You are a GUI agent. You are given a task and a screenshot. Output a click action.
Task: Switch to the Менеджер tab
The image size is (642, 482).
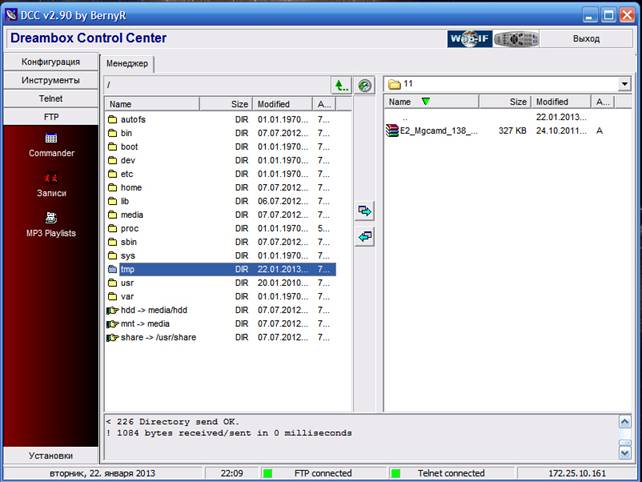click(127, 63)
